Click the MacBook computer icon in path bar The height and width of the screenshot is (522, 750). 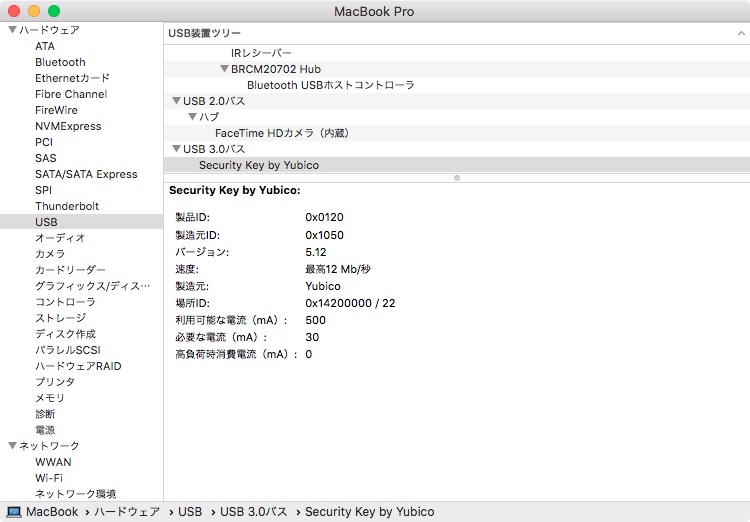[x=13, y=512]
